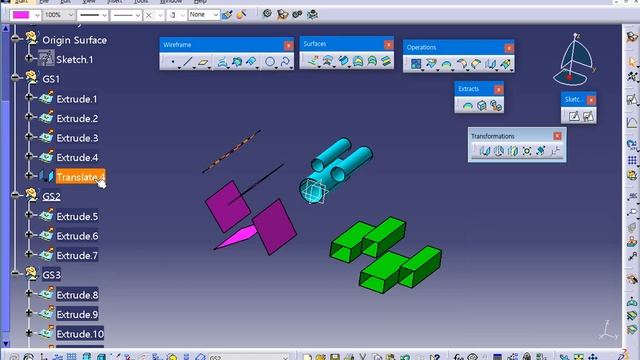Collapse the GS2 geometrical set node
The width and height of the screenshot is (640, 360).
tap(16, 195)
